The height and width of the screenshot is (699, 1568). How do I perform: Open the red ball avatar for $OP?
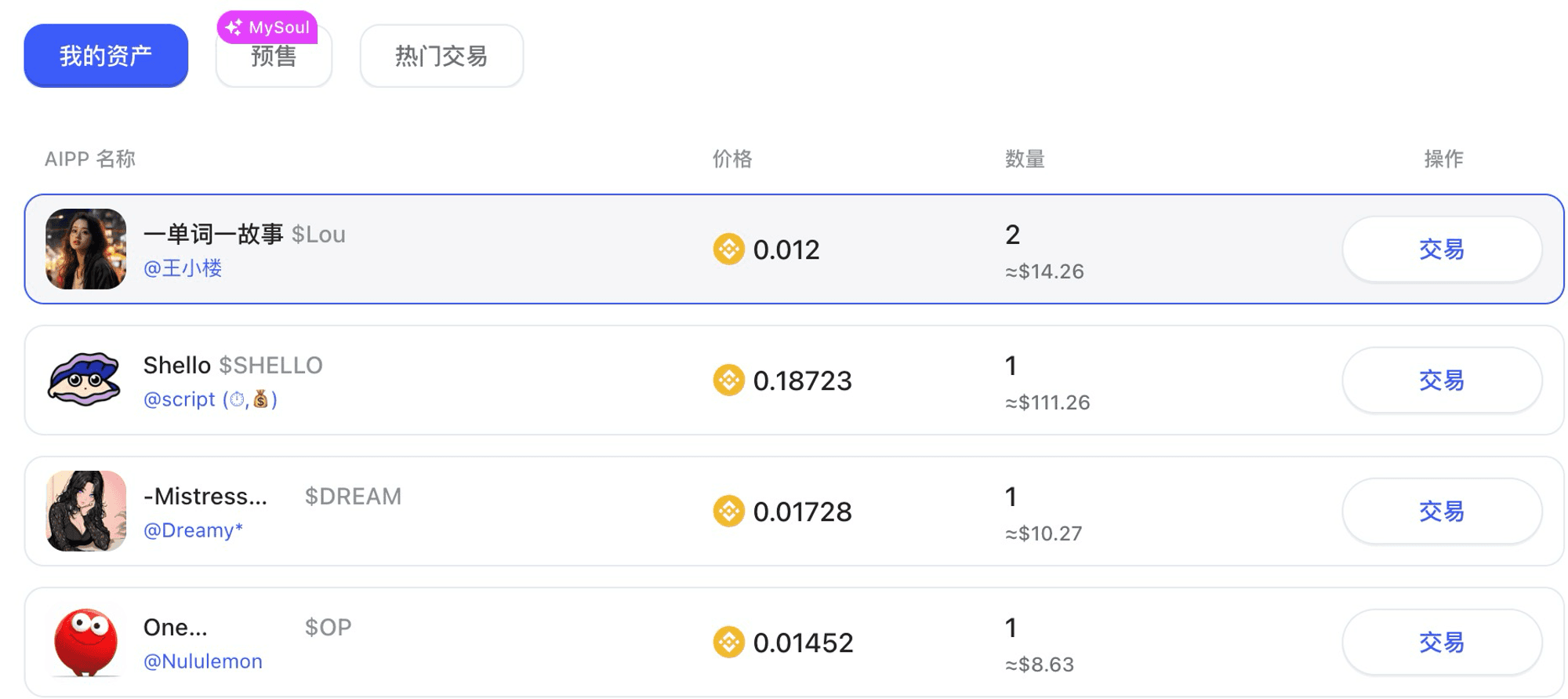point(85,642)
